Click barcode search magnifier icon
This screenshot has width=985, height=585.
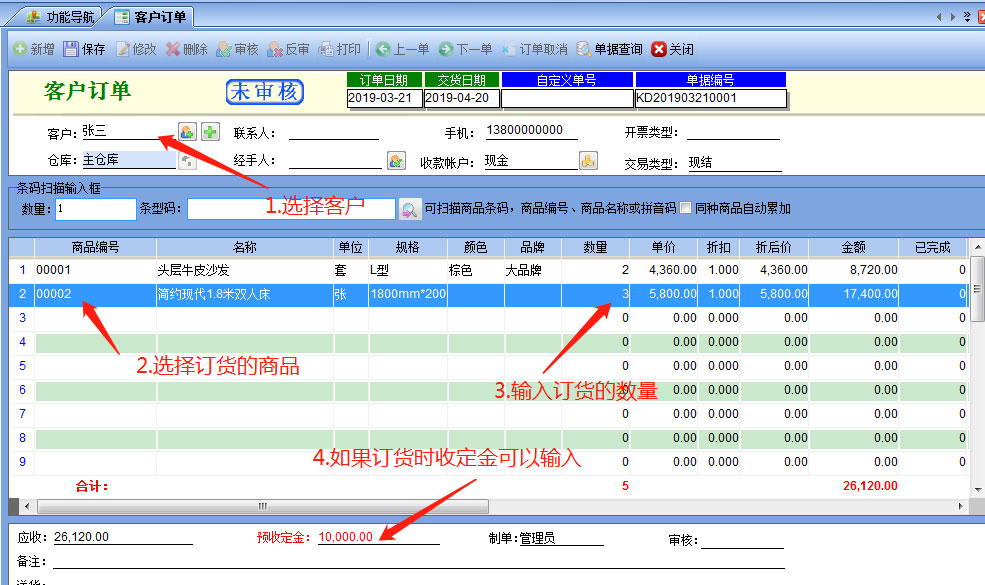409,209
